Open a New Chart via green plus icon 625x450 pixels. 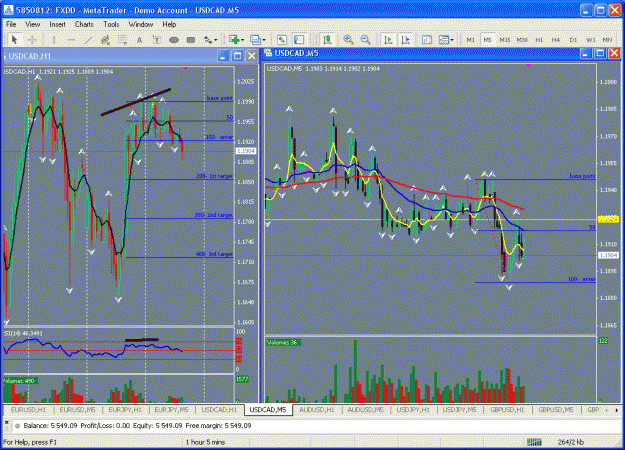click(234, 40)
